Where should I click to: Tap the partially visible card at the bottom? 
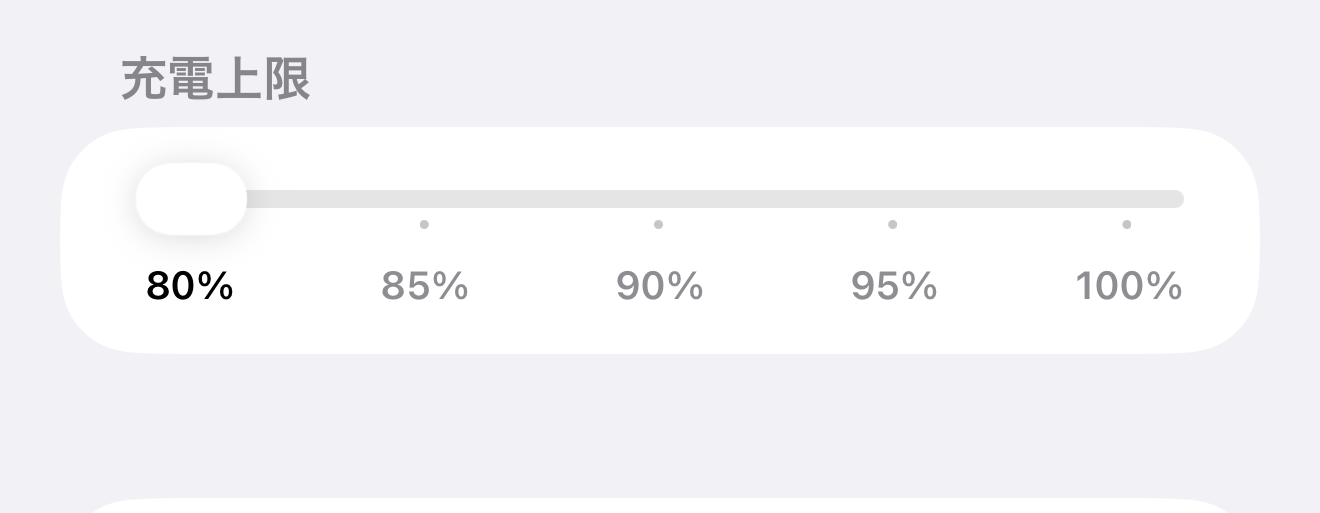(x=660, y=506)
